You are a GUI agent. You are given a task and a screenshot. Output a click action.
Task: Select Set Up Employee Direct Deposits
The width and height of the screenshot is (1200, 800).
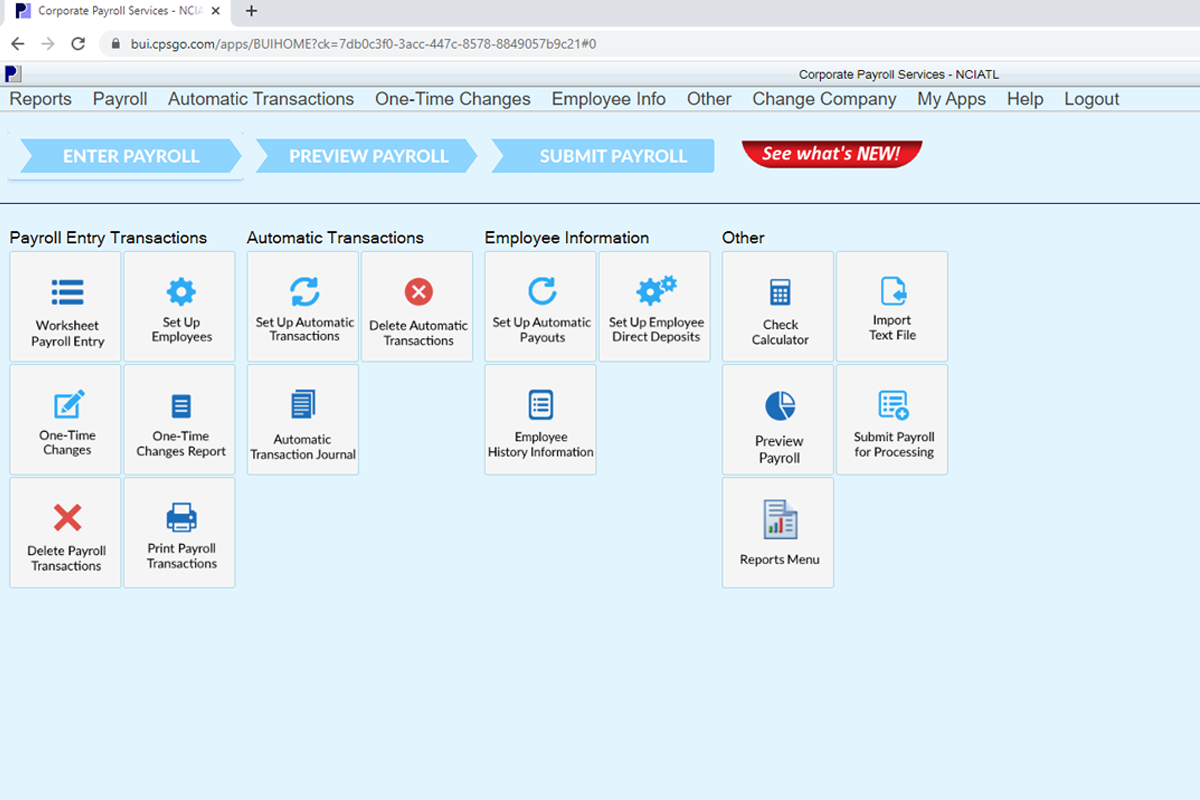coord(655,306)
